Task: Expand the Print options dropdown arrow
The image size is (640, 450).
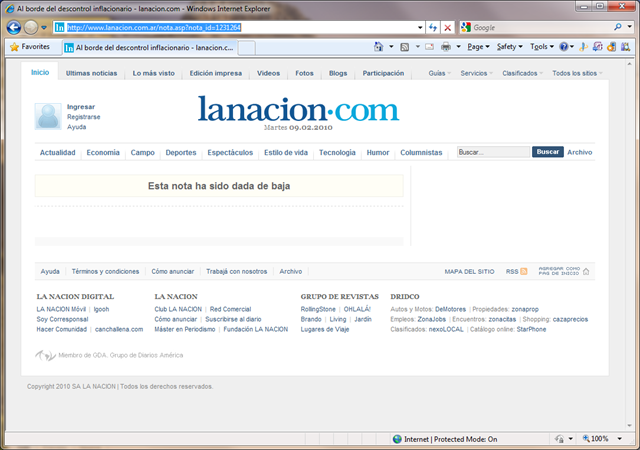Action: [458, 47]
